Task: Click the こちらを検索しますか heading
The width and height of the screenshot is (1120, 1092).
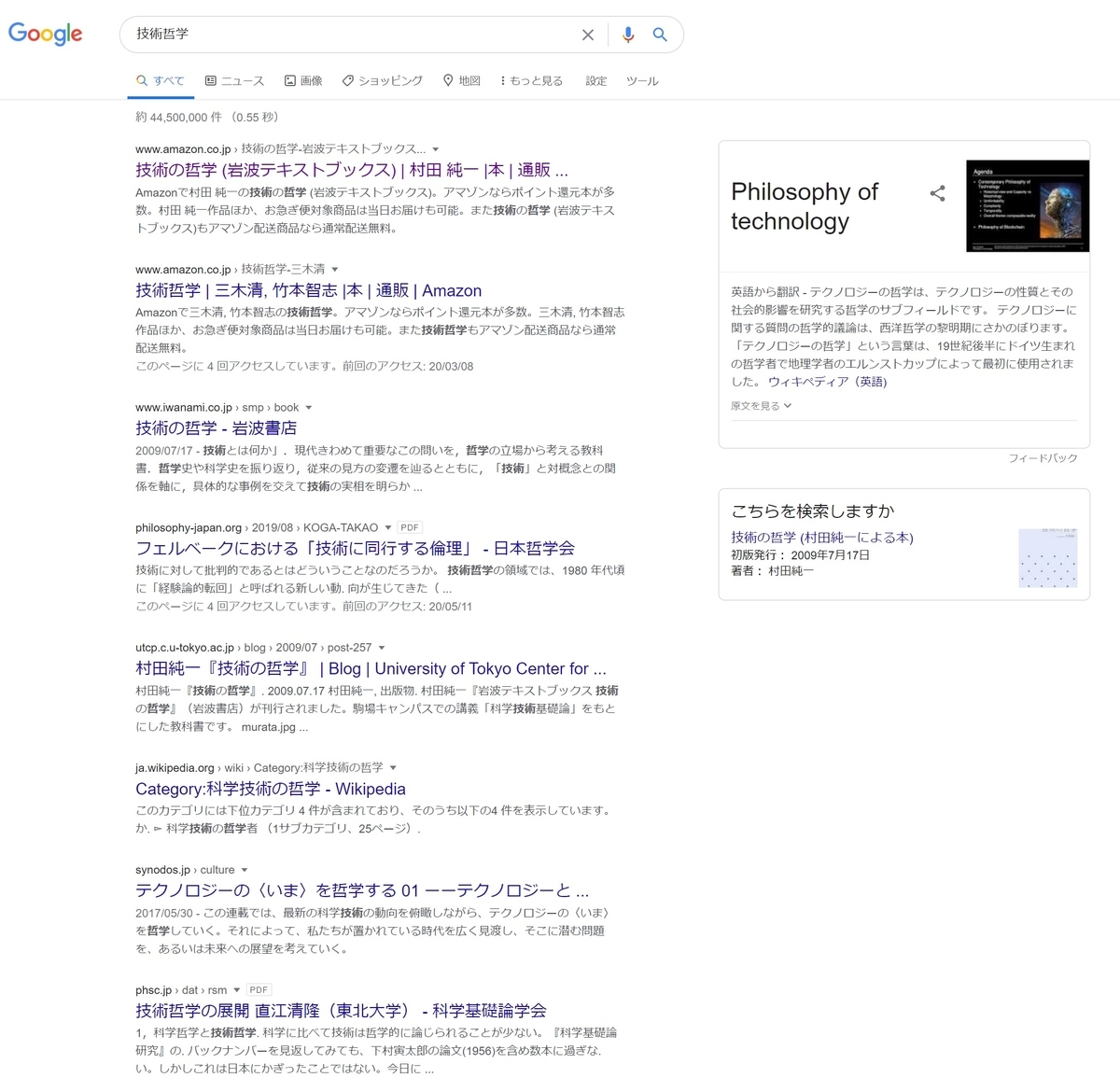Action: (812, 511)
